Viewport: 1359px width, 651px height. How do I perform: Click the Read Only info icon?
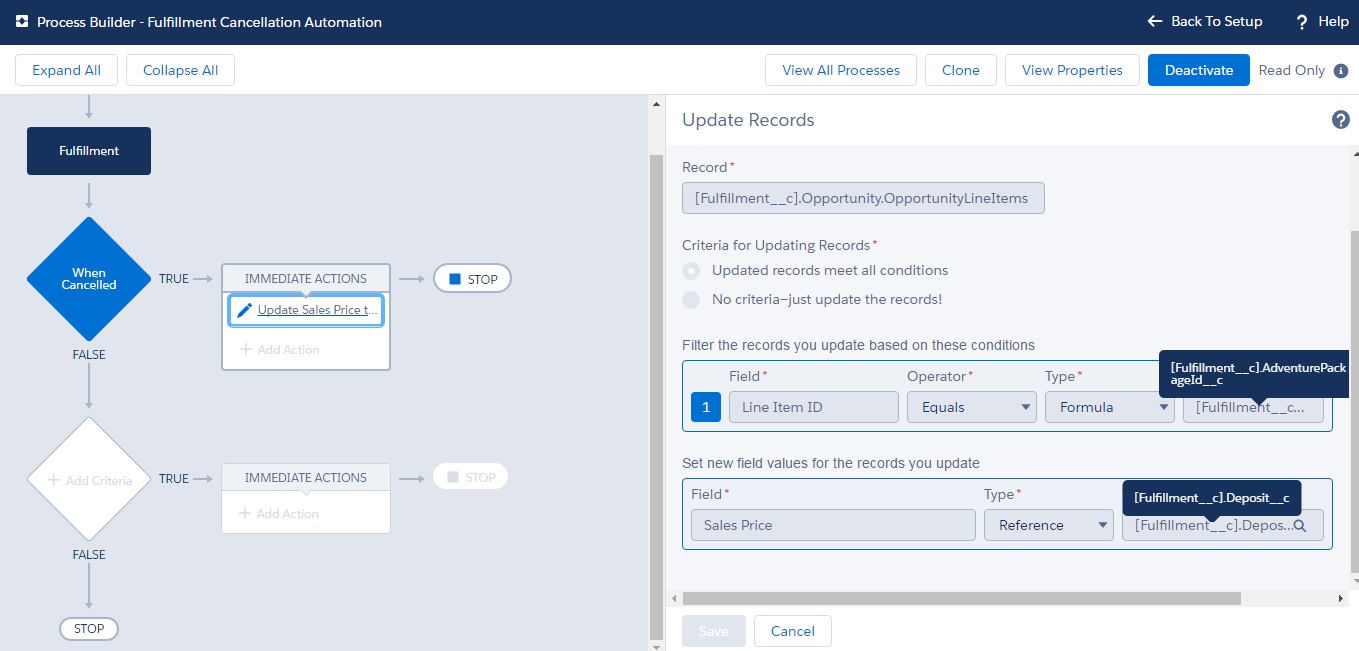pos(1341,71)
